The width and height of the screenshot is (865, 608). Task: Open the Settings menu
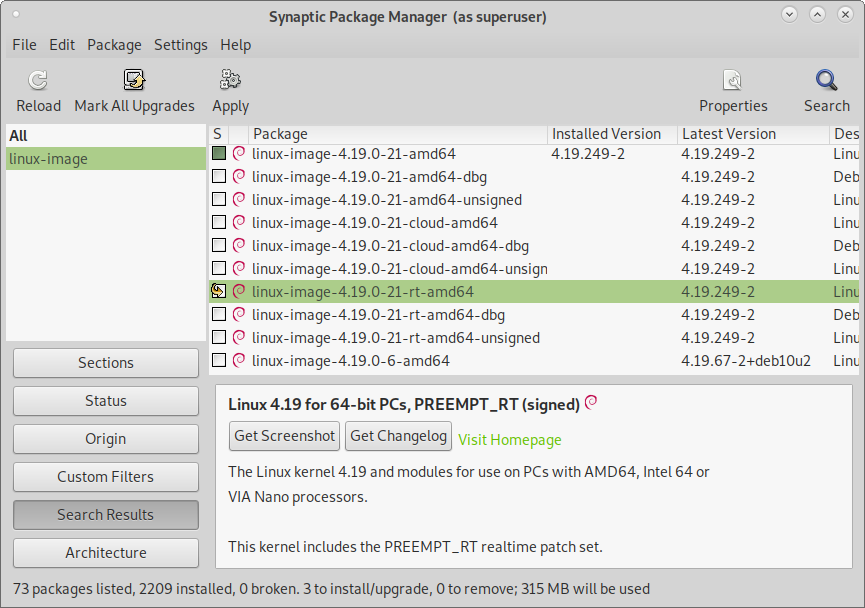tap(180, 45)
